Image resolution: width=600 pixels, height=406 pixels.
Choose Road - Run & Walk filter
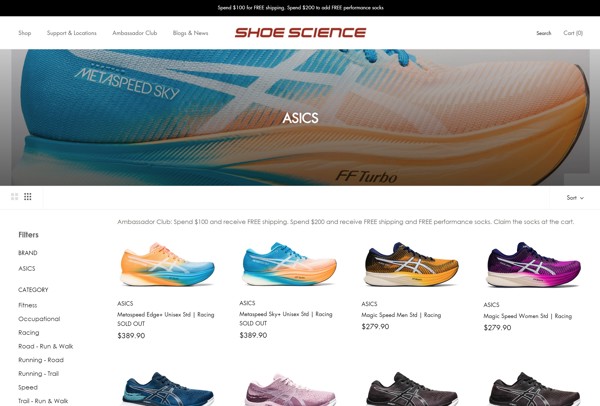(x=46, y=346)
